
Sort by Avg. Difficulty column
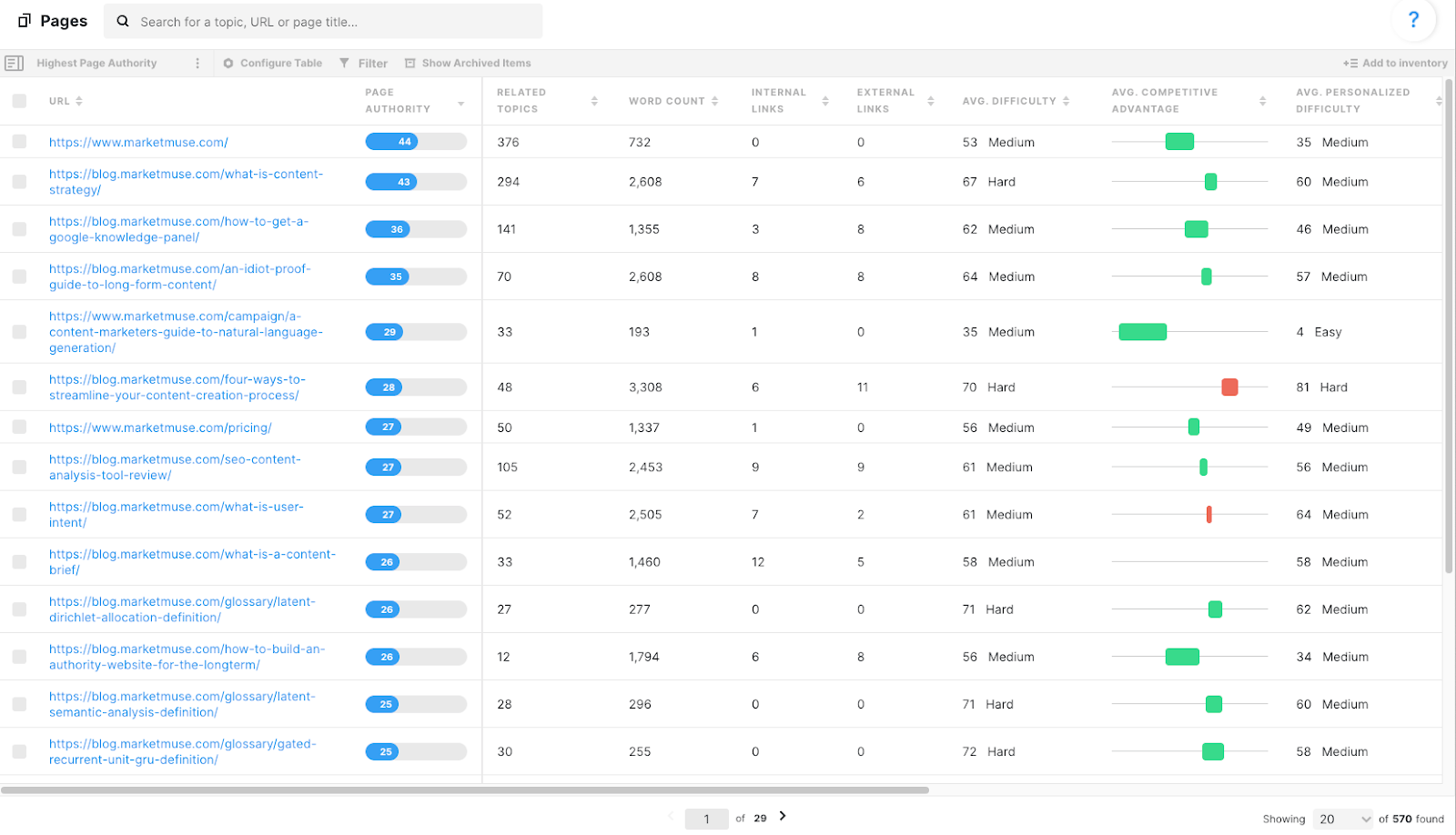coord(1067,100)
